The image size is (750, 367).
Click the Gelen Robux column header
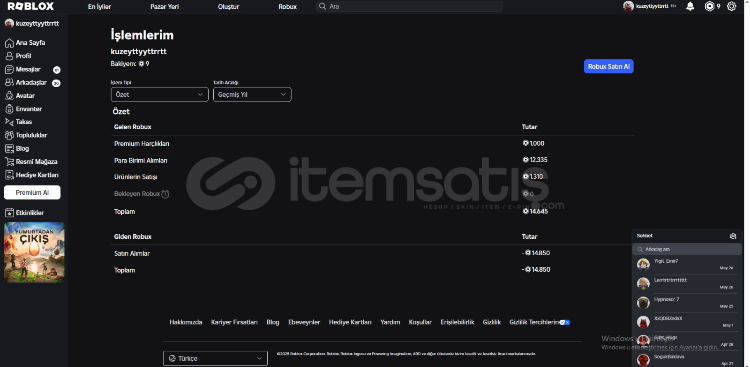point(132,127)
